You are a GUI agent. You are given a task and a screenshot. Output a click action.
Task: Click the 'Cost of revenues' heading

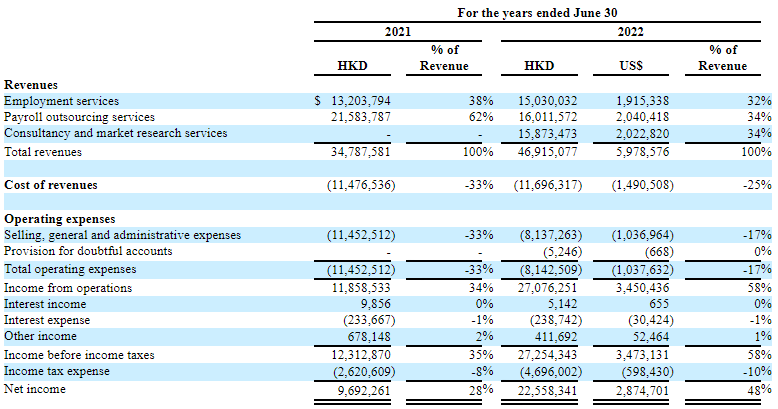pos(51,185)
